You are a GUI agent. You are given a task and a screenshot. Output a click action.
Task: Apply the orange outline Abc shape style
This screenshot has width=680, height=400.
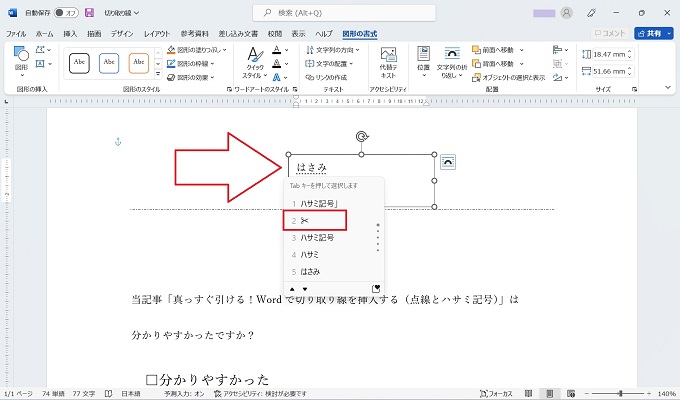click(x=139, y=63)
